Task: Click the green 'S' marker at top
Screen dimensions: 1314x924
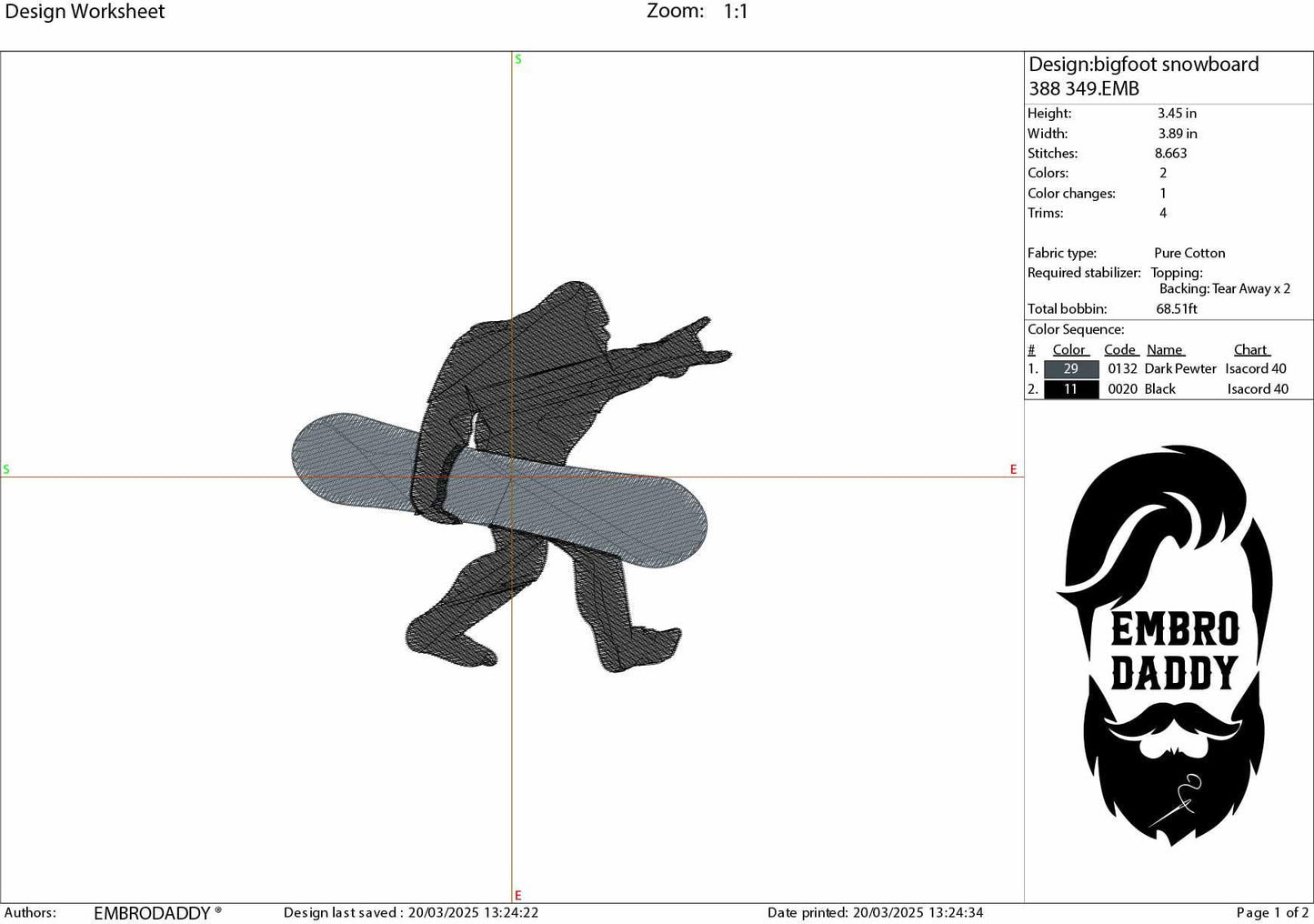Action: click(x=518, y=59)
